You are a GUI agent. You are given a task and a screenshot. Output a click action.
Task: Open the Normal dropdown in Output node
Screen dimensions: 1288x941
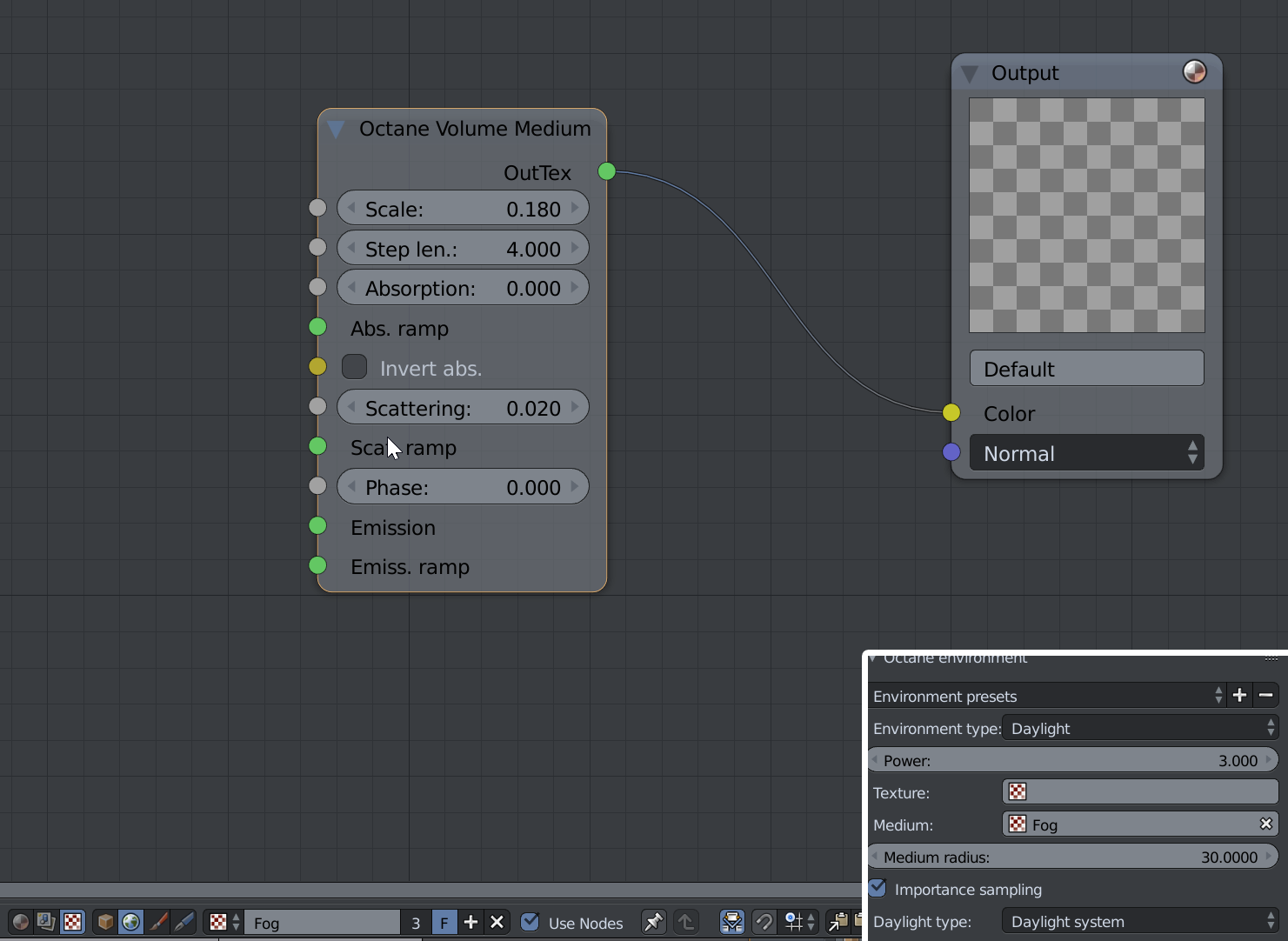1087,453
